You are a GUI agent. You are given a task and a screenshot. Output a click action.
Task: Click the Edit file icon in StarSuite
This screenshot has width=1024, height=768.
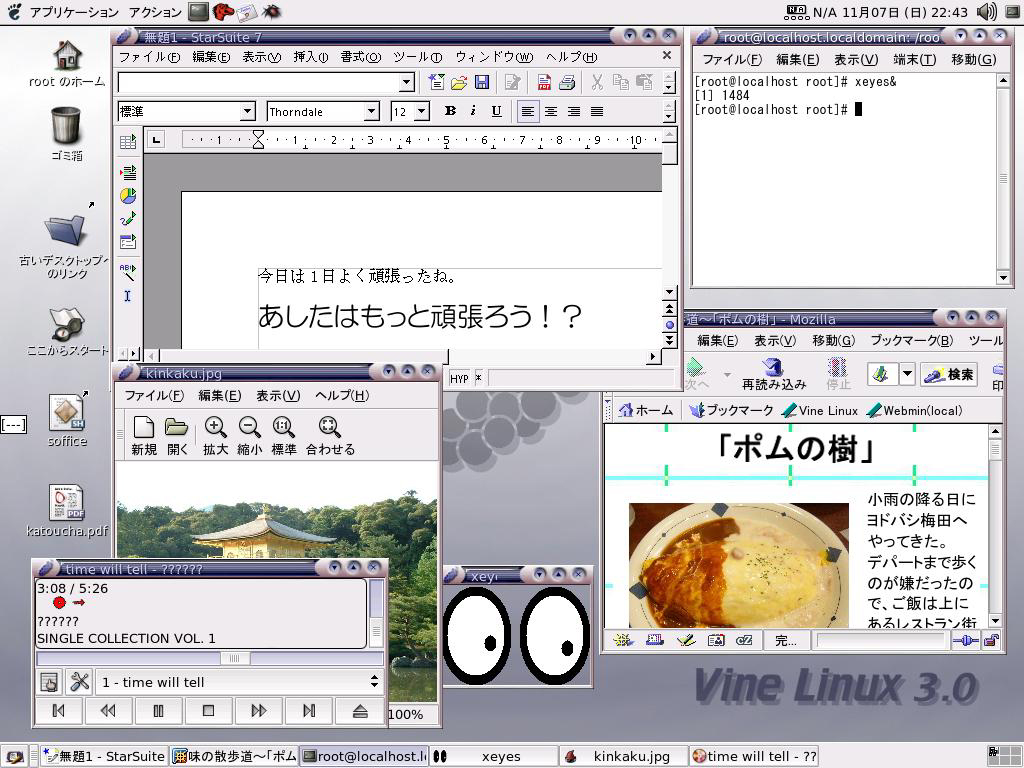(x=513, y=82)
